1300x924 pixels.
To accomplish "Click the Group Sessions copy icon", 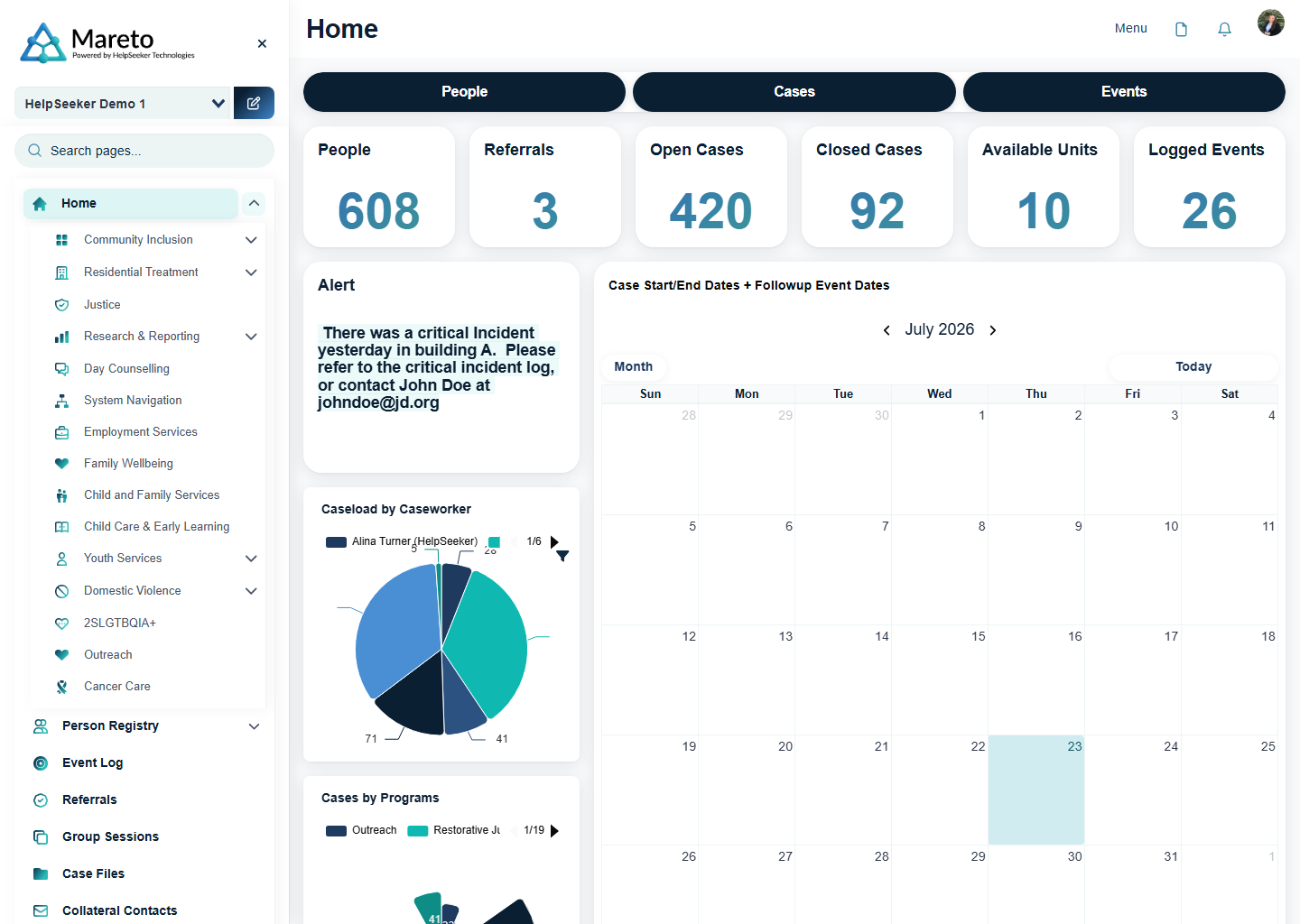I will coord(41,837).
